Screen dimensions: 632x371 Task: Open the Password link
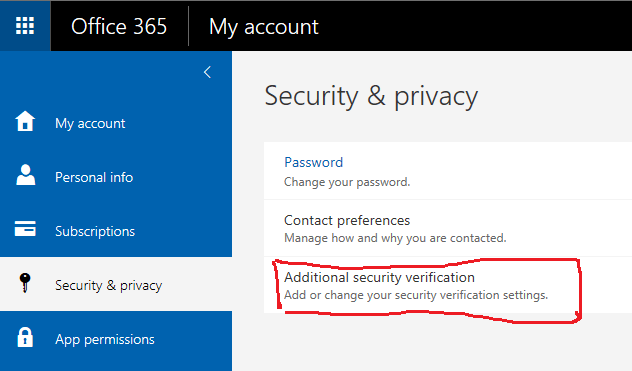(x=314, y=162)
